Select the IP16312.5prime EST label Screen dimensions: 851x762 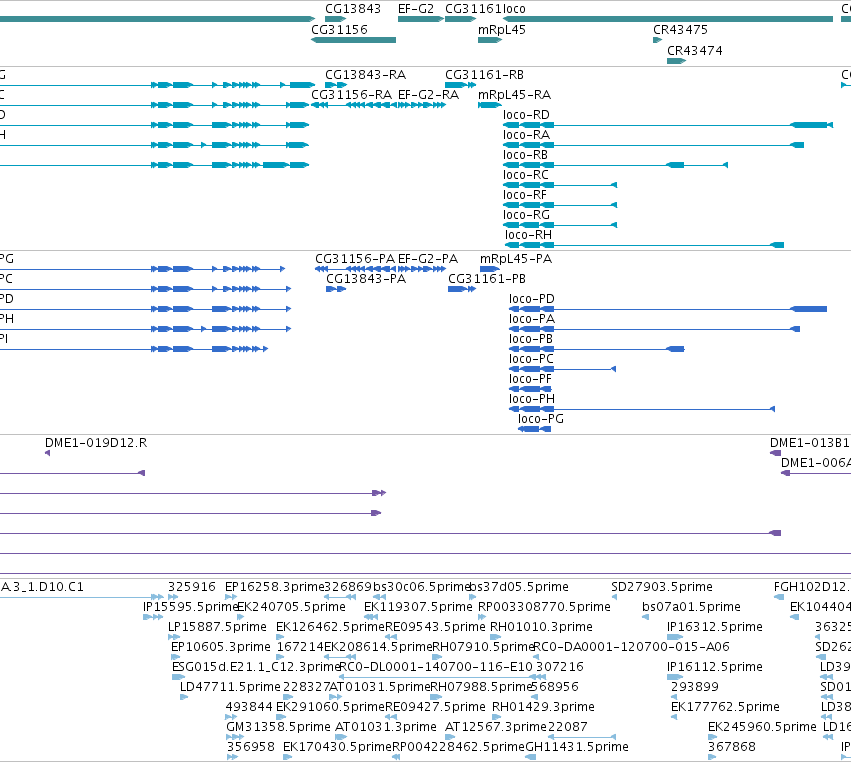714,627
